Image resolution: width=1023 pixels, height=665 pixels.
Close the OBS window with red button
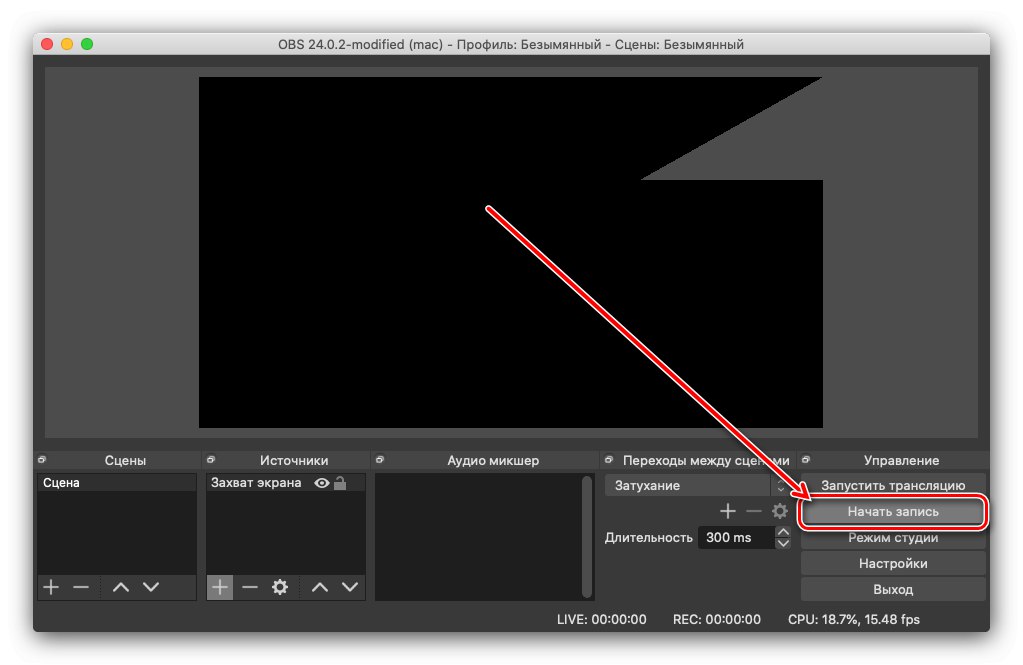(47, 44)
